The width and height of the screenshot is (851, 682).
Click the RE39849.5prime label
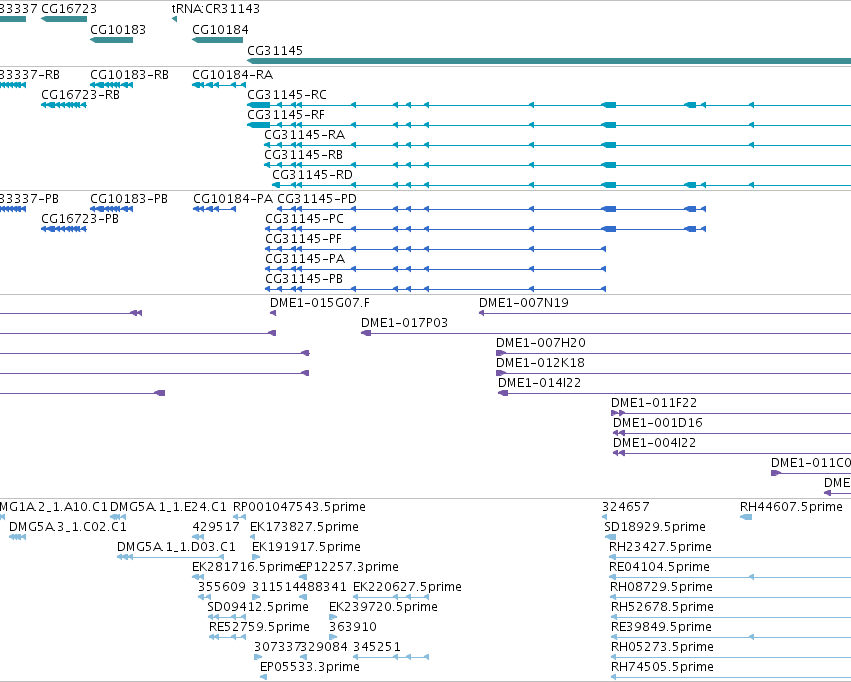pyautogui.click(x=662, y=627)
